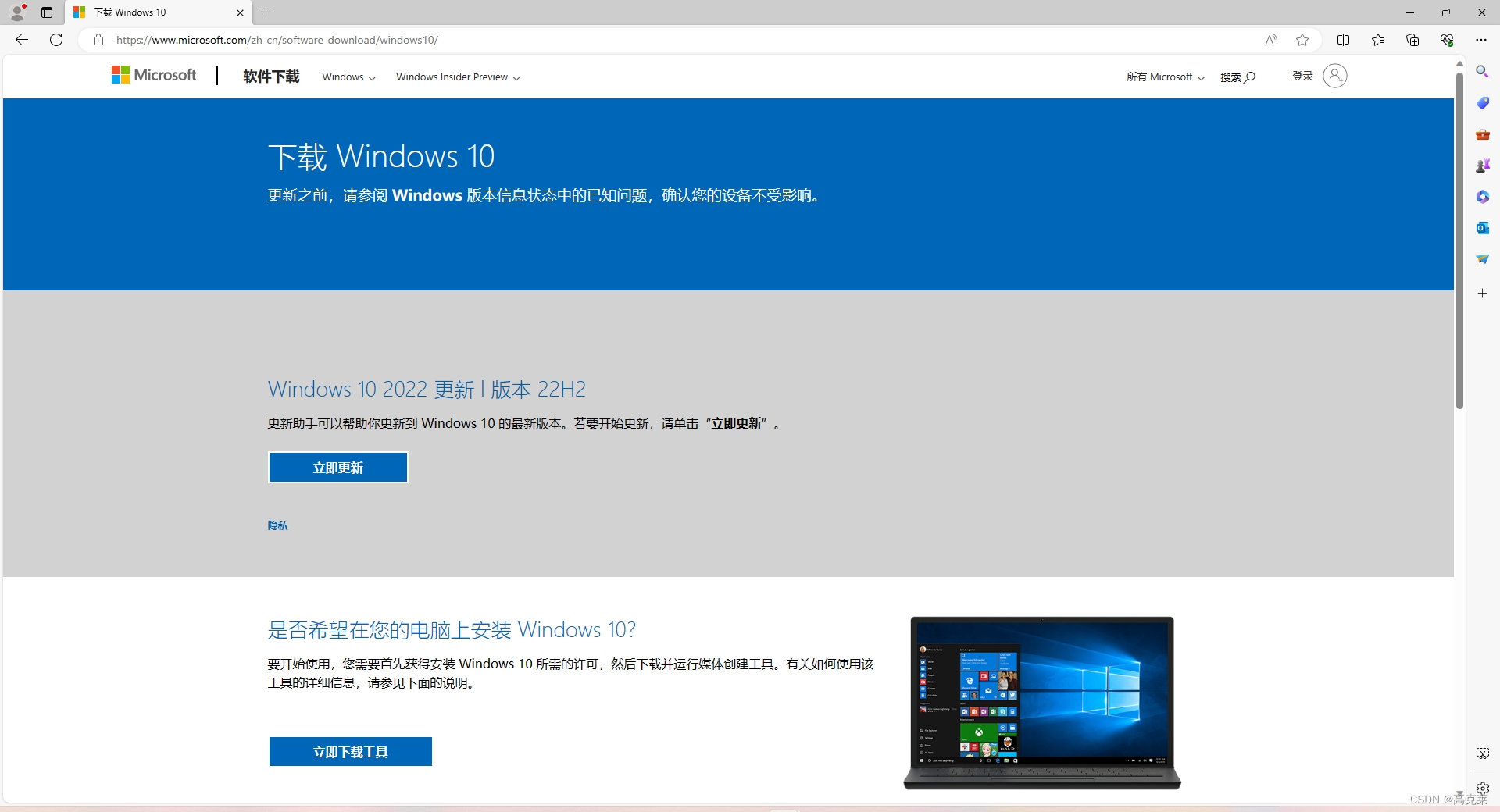
Task: Click the Windows 10 laptop image
Action: (x=1042, y=703)
